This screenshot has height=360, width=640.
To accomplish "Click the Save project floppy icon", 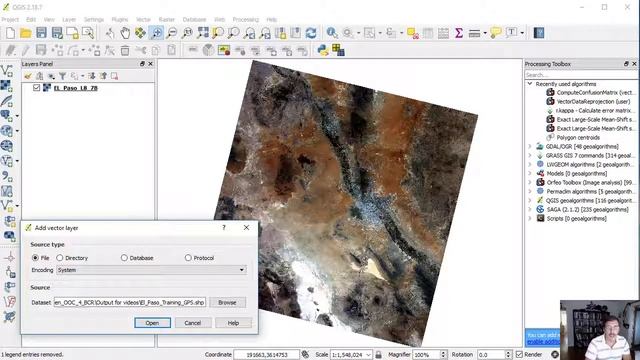I will point(41,33).
